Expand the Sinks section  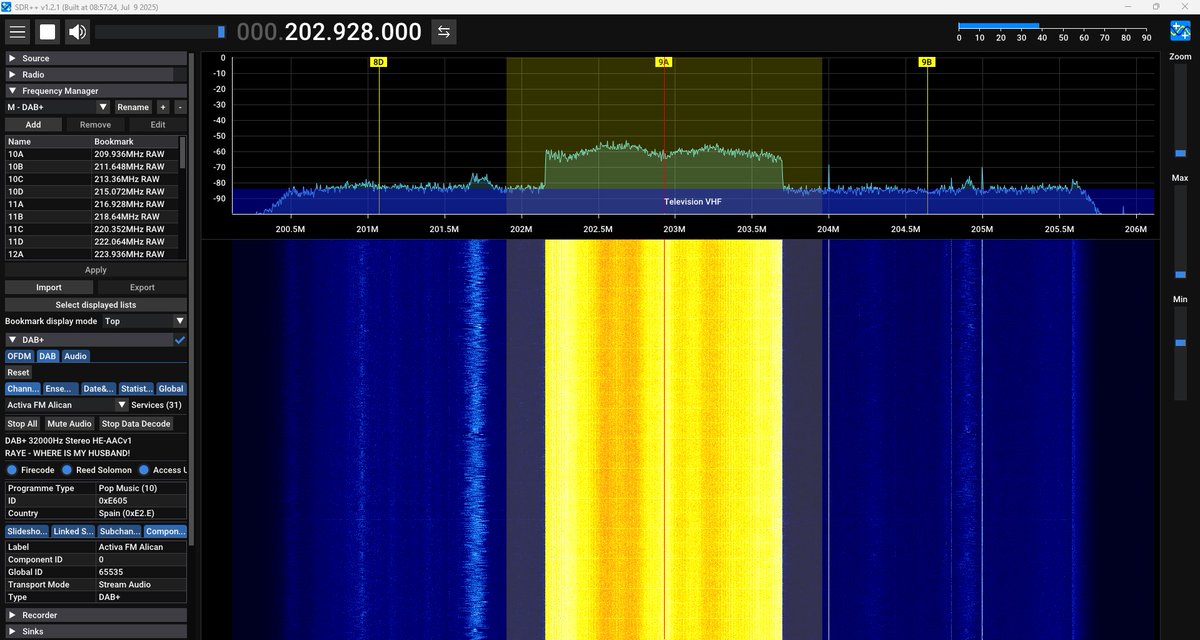96,631
